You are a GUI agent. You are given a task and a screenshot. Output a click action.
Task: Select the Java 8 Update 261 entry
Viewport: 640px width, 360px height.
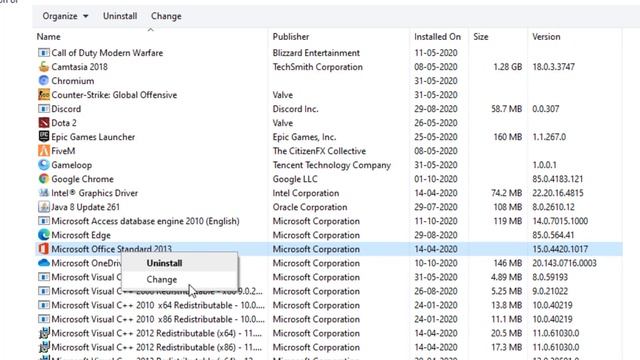[86, 207]
